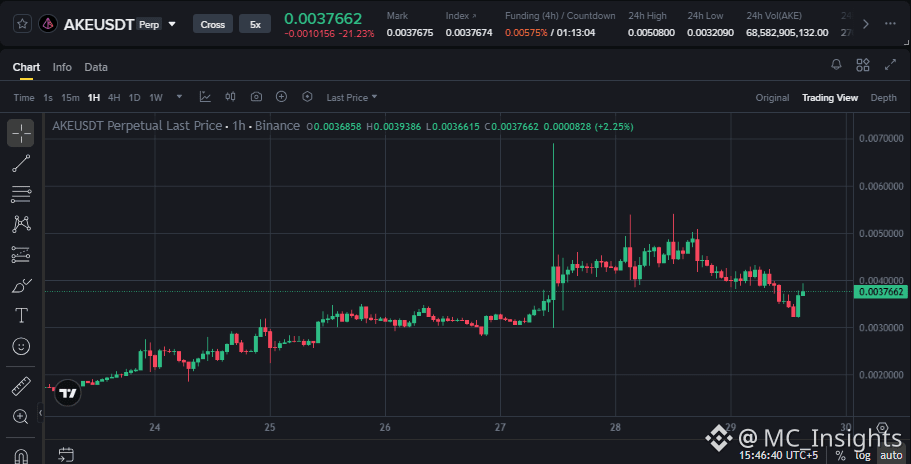
Task: Toggle the magnet snap mode
Action: pyautogui.click(x=21, y=454)
